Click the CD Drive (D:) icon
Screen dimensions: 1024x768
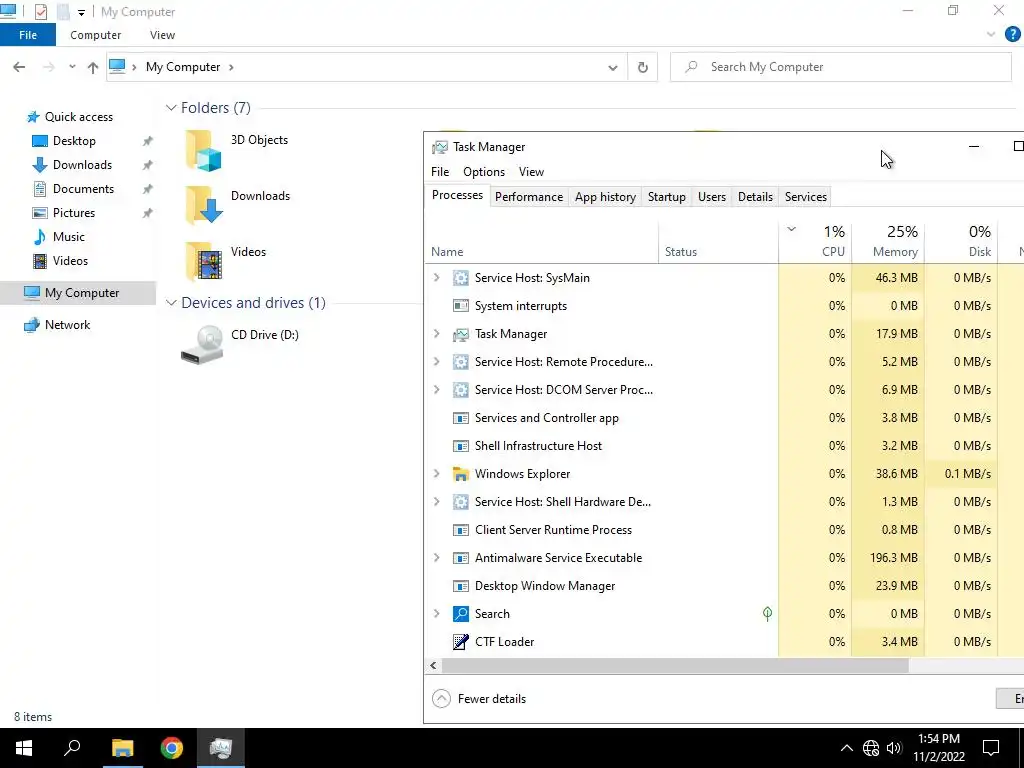point(202,345)
